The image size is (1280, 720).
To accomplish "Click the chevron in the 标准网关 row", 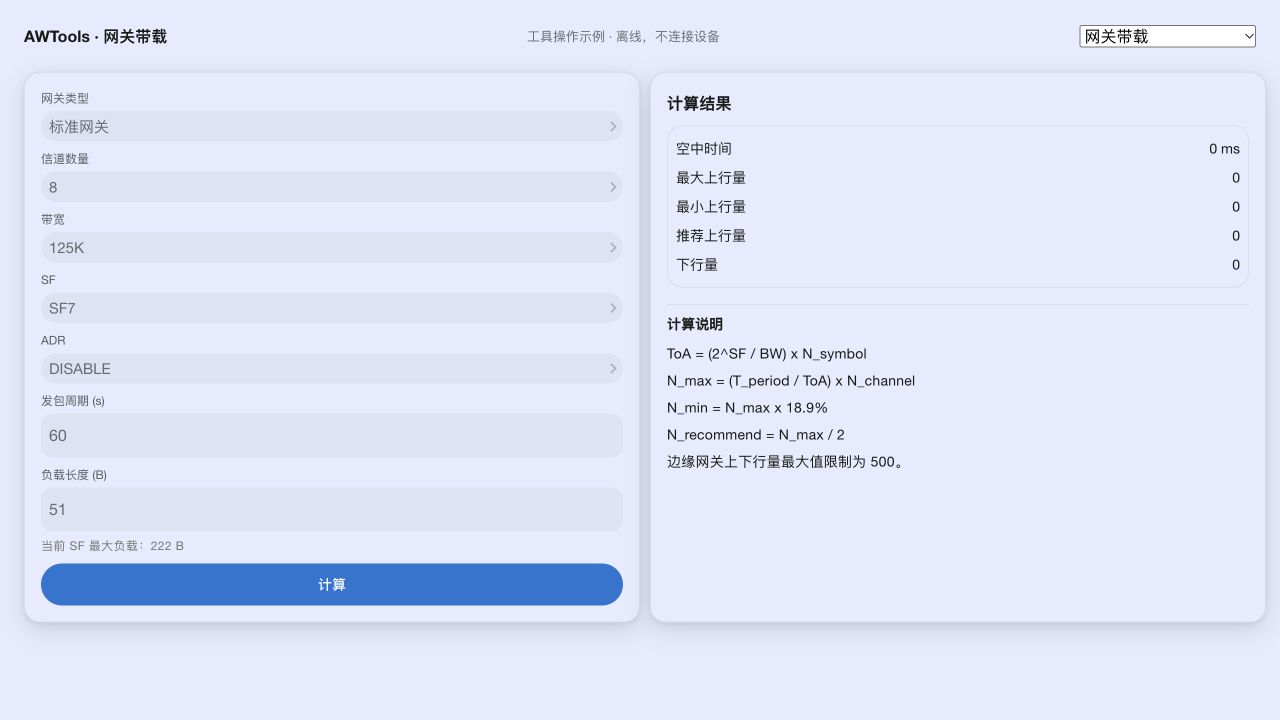I will click(x=613, y=126).
